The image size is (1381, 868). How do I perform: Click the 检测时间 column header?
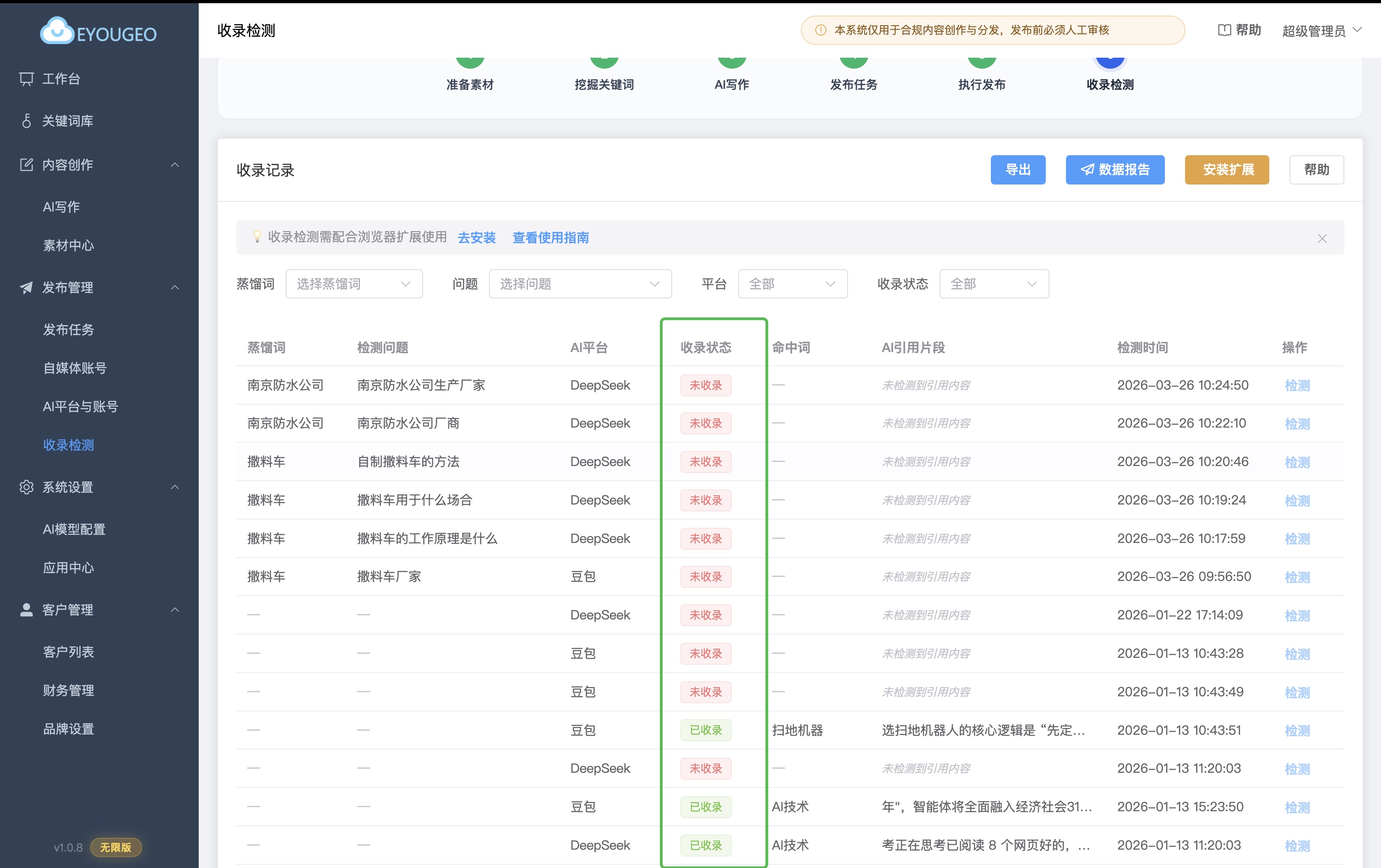[1142, 347]
